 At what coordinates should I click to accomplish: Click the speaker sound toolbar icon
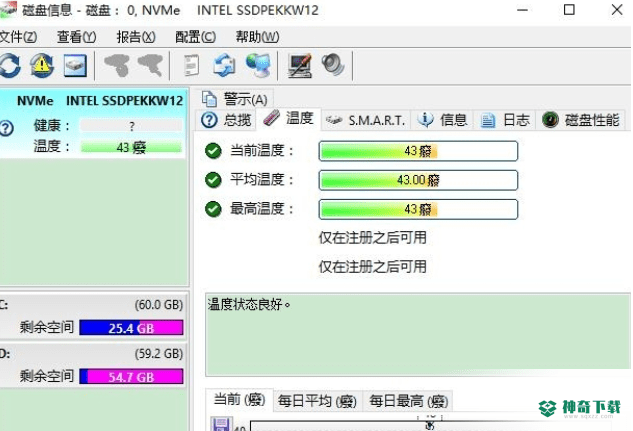[333, 65]
